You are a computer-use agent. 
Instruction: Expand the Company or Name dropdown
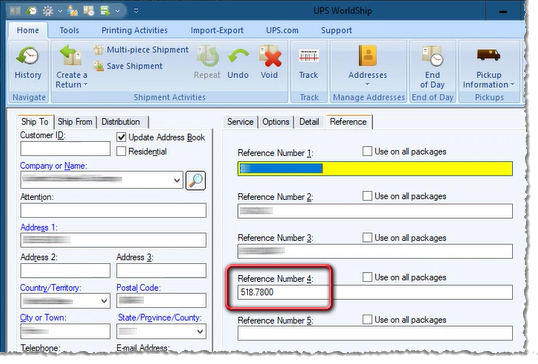click(x=177, y=180)
